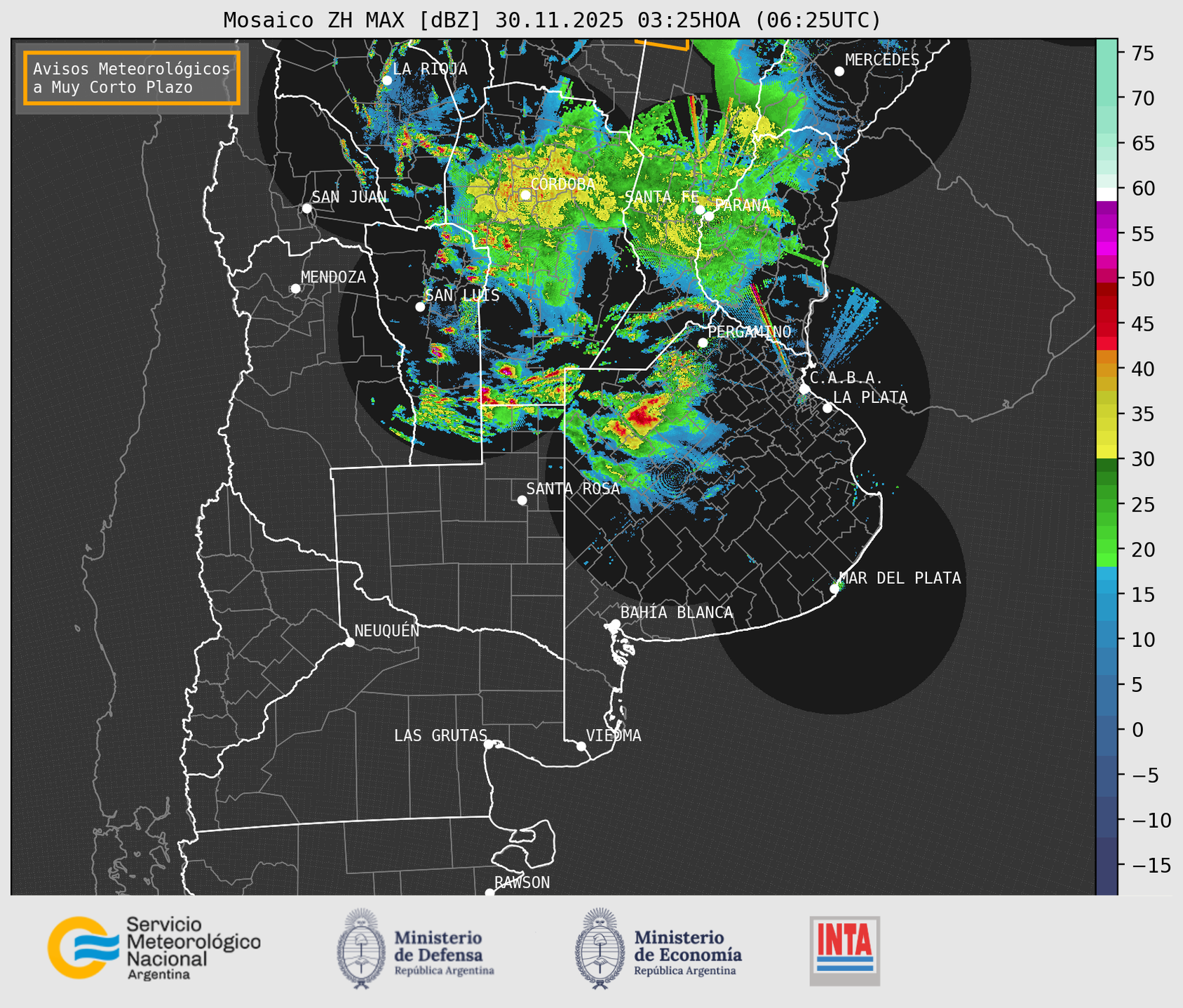1183x1008 pixels.
Task: Click the Córdoba city marker
Action: tap(525, 195)
